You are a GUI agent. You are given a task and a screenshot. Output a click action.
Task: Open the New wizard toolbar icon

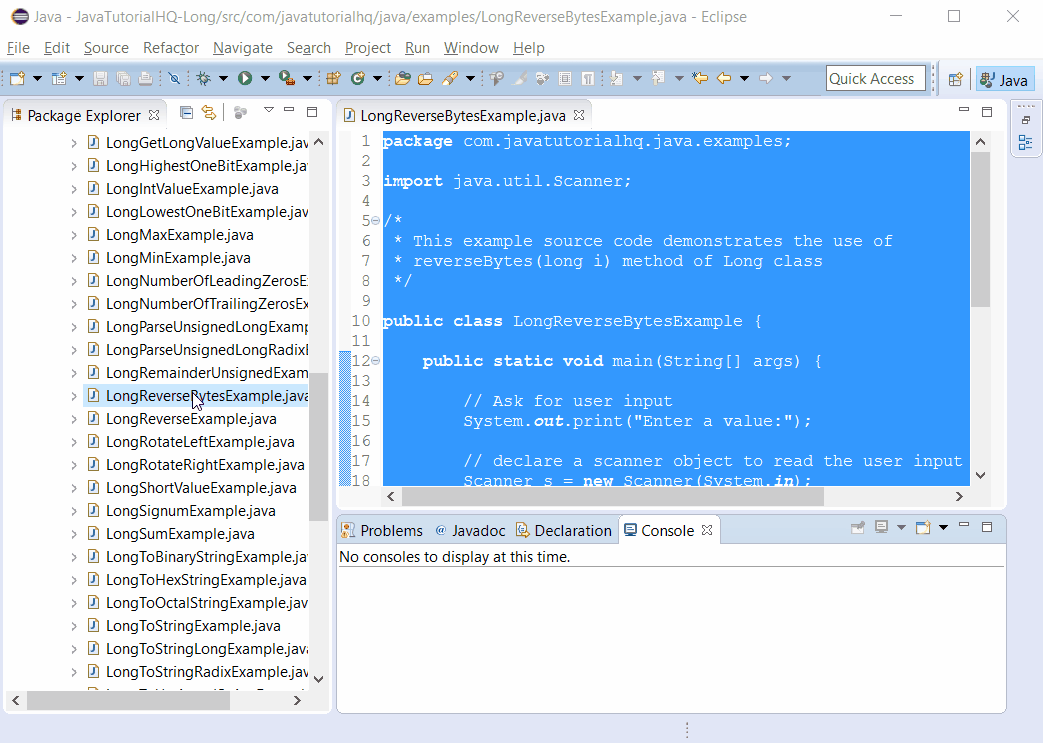tap(17, 78)
